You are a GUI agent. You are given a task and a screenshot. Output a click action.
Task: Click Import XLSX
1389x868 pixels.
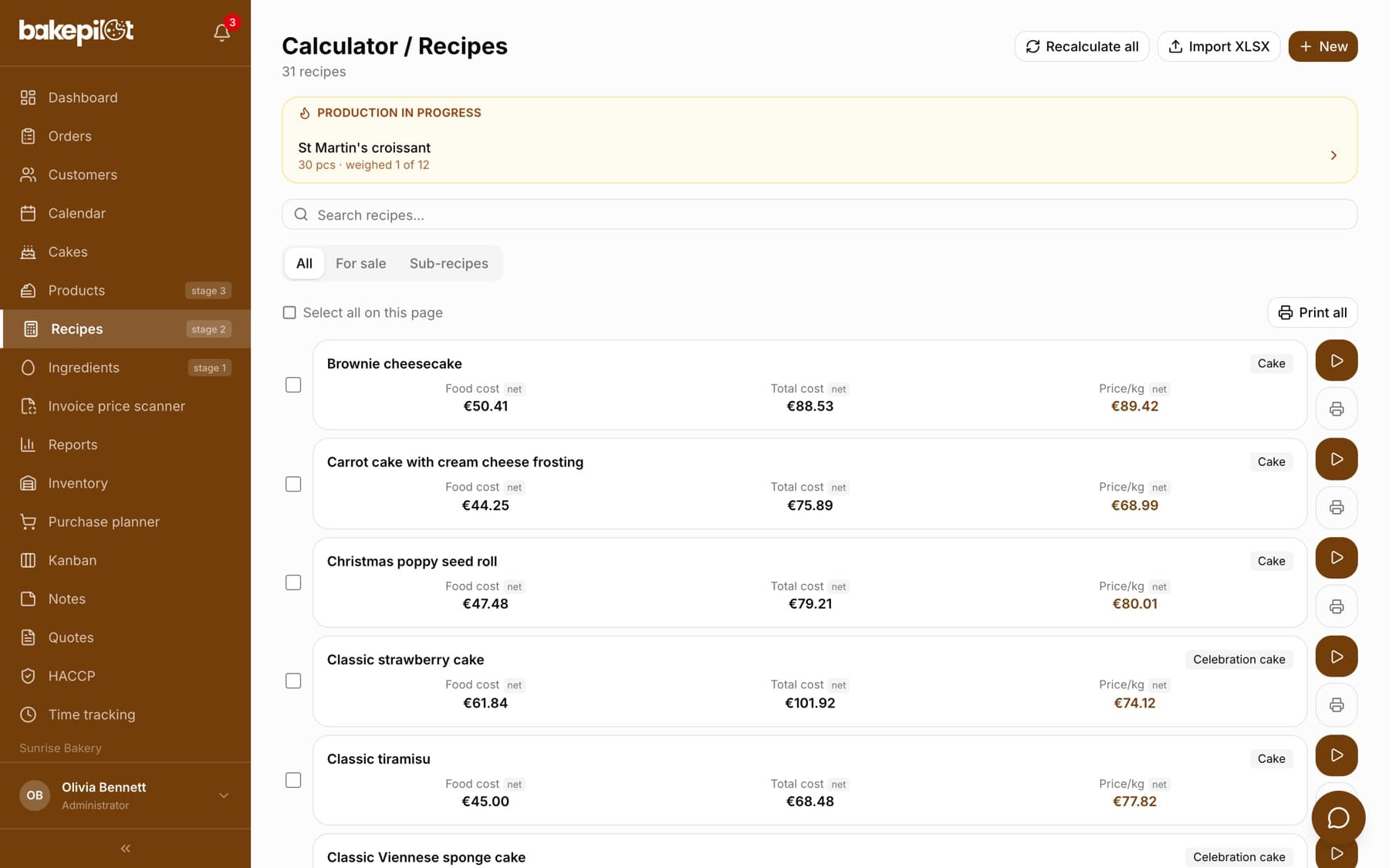pos(1218,46)
